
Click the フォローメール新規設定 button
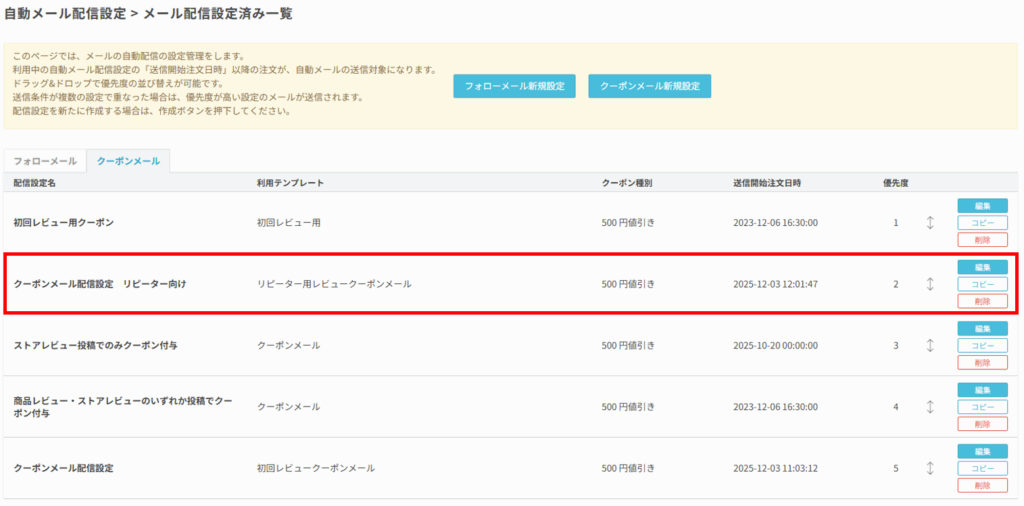(514, 87)
